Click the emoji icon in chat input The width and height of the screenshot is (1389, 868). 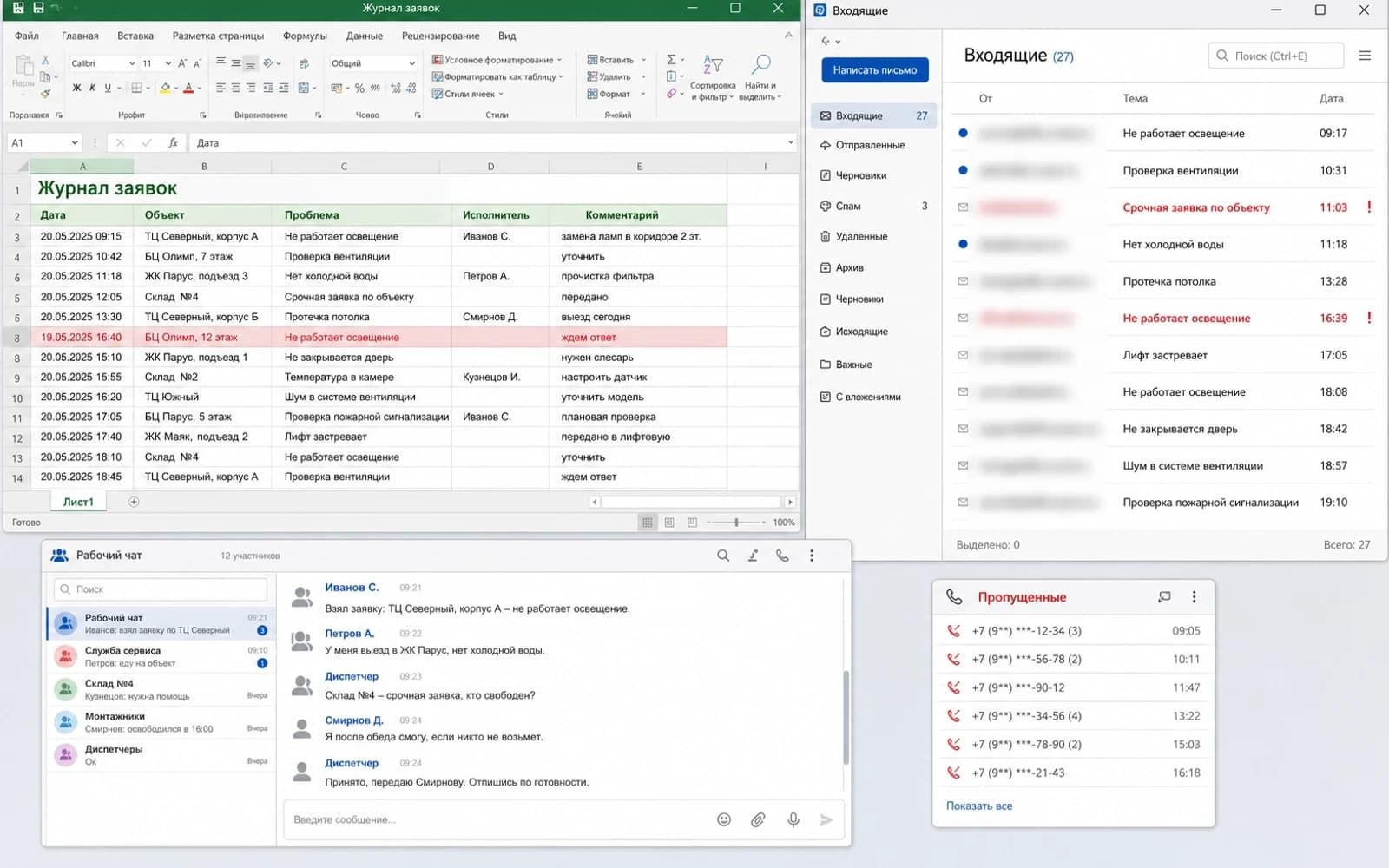click(x=724, y=819)
